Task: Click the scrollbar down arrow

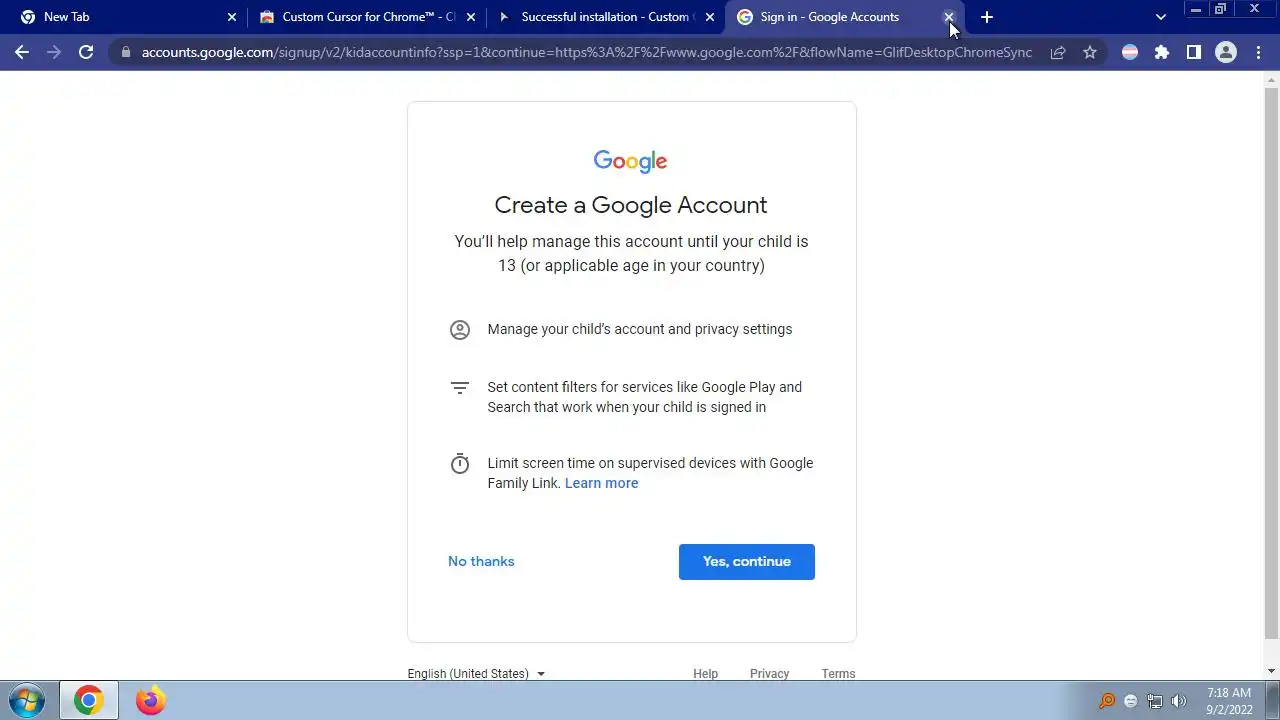Action: (1272, 672)
